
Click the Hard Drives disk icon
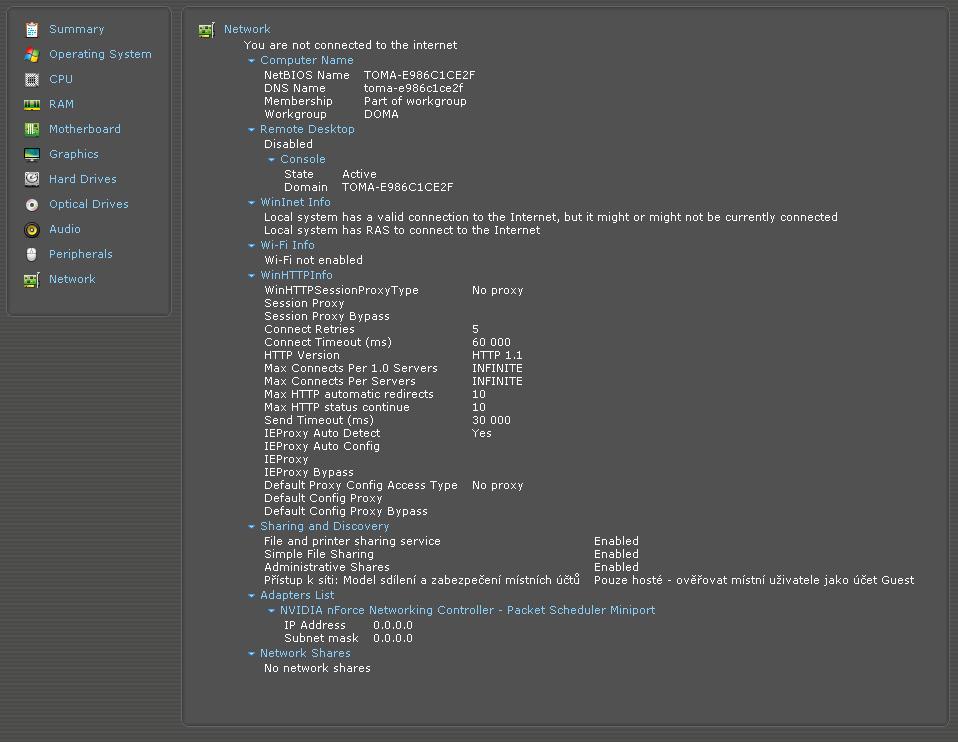32,180
